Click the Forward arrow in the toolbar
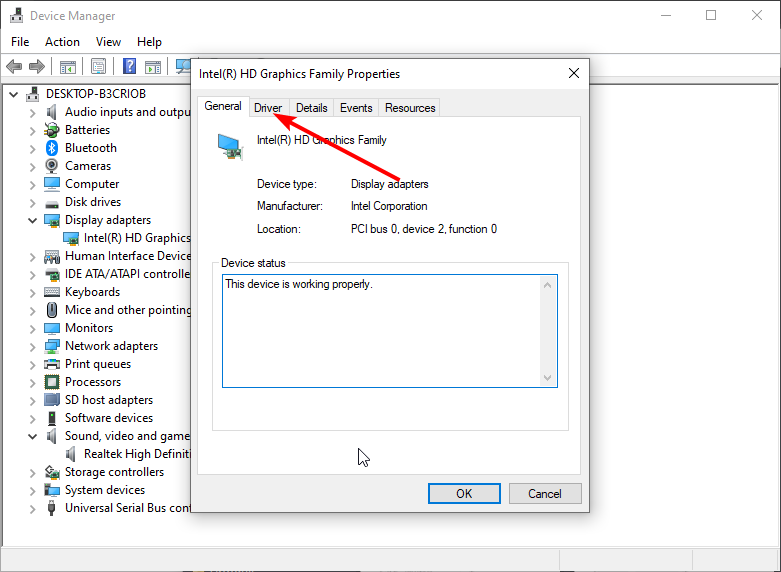This screenshot has height=572, width=781. click(x=37, y=66)
